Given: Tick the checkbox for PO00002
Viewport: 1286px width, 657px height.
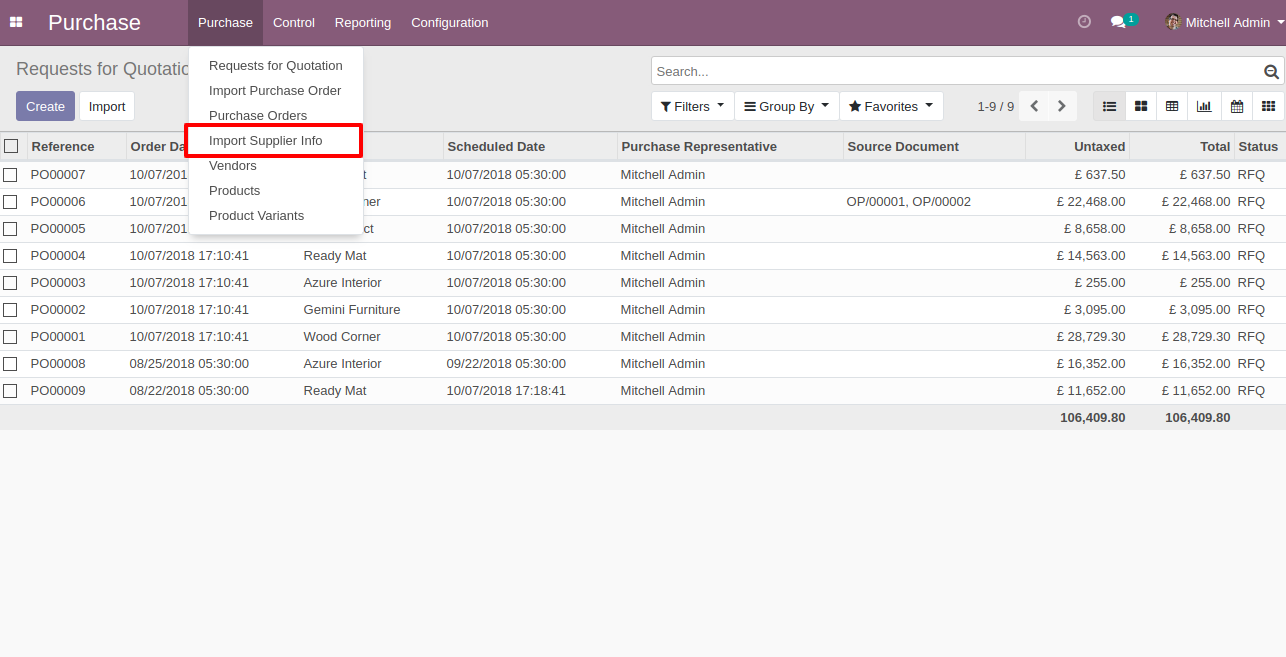Looking at the screenshot, I should pos(10,310).
